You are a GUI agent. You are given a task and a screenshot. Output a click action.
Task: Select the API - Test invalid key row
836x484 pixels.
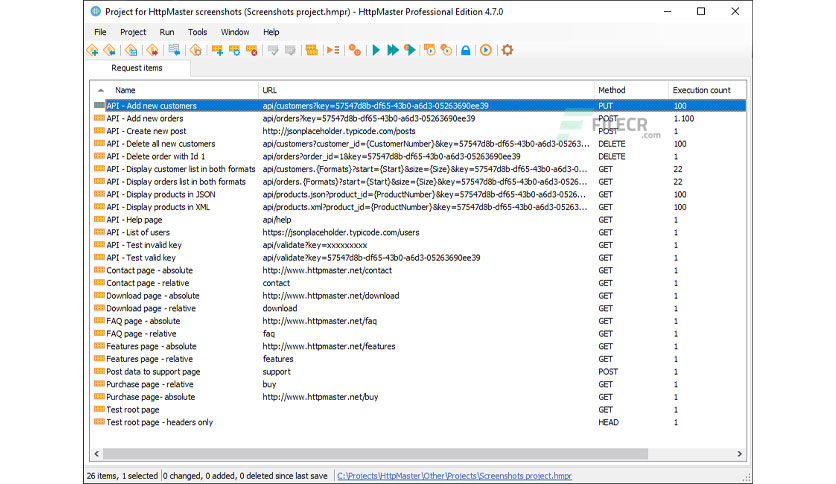coord(420,245)
